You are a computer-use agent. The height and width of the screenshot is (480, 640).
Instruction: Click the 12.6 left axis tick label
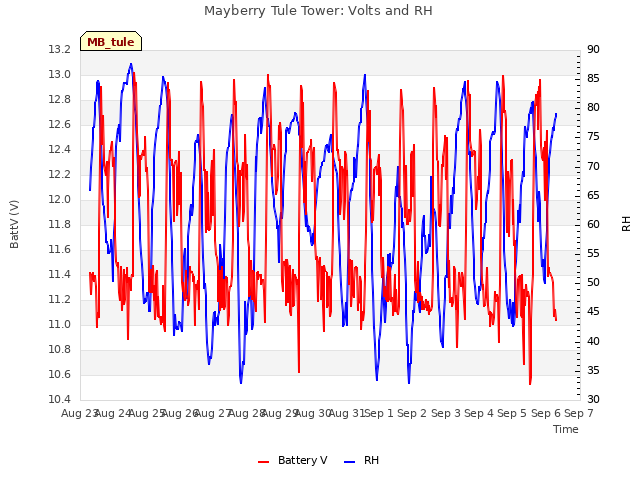click(60, 124)
